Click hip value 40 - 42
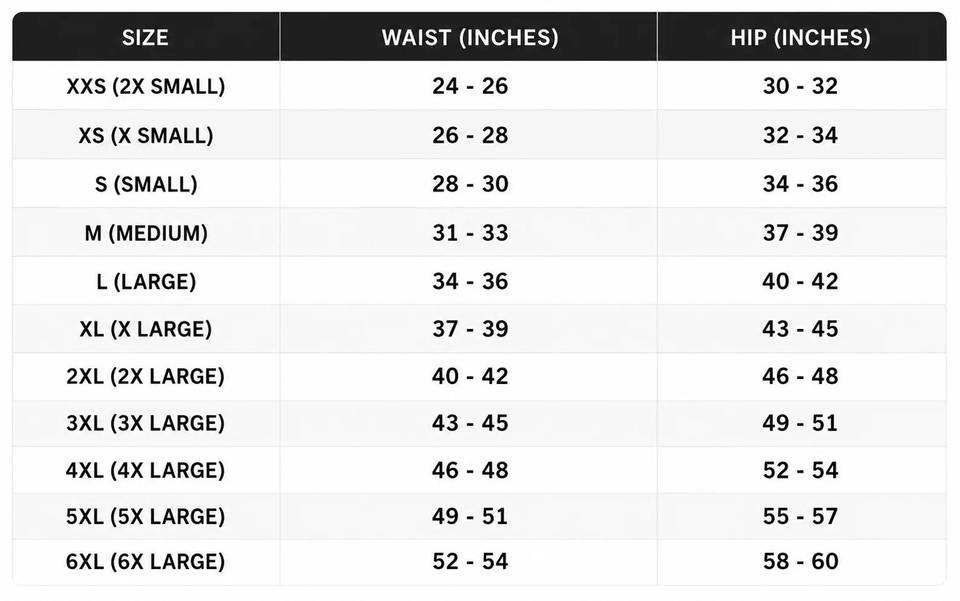 (800, 281)
